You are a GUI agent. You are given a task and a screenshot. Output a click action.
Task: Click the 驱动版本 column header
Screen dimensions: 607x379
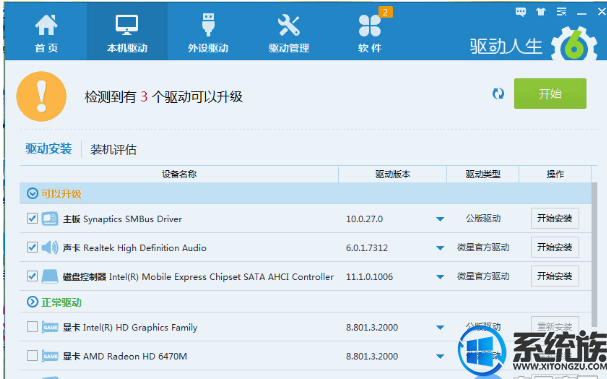click(x=393, y=174)
